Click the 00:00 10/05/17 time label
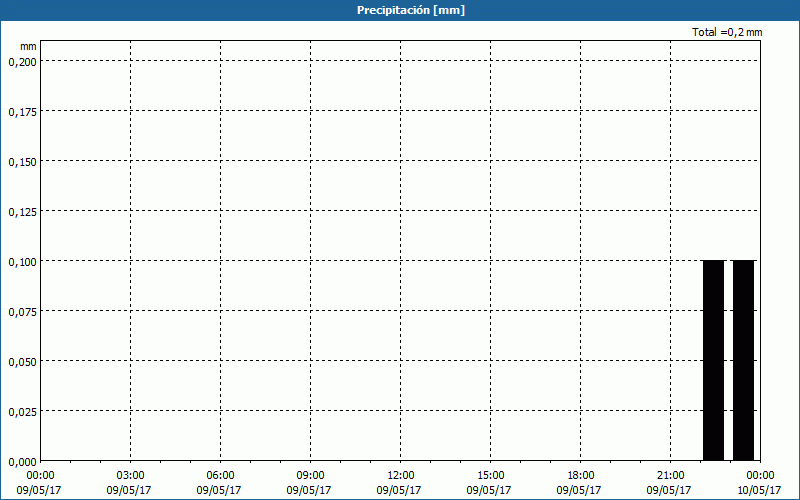Viewport: 800px width, 500px height. [x=760, y=483]
